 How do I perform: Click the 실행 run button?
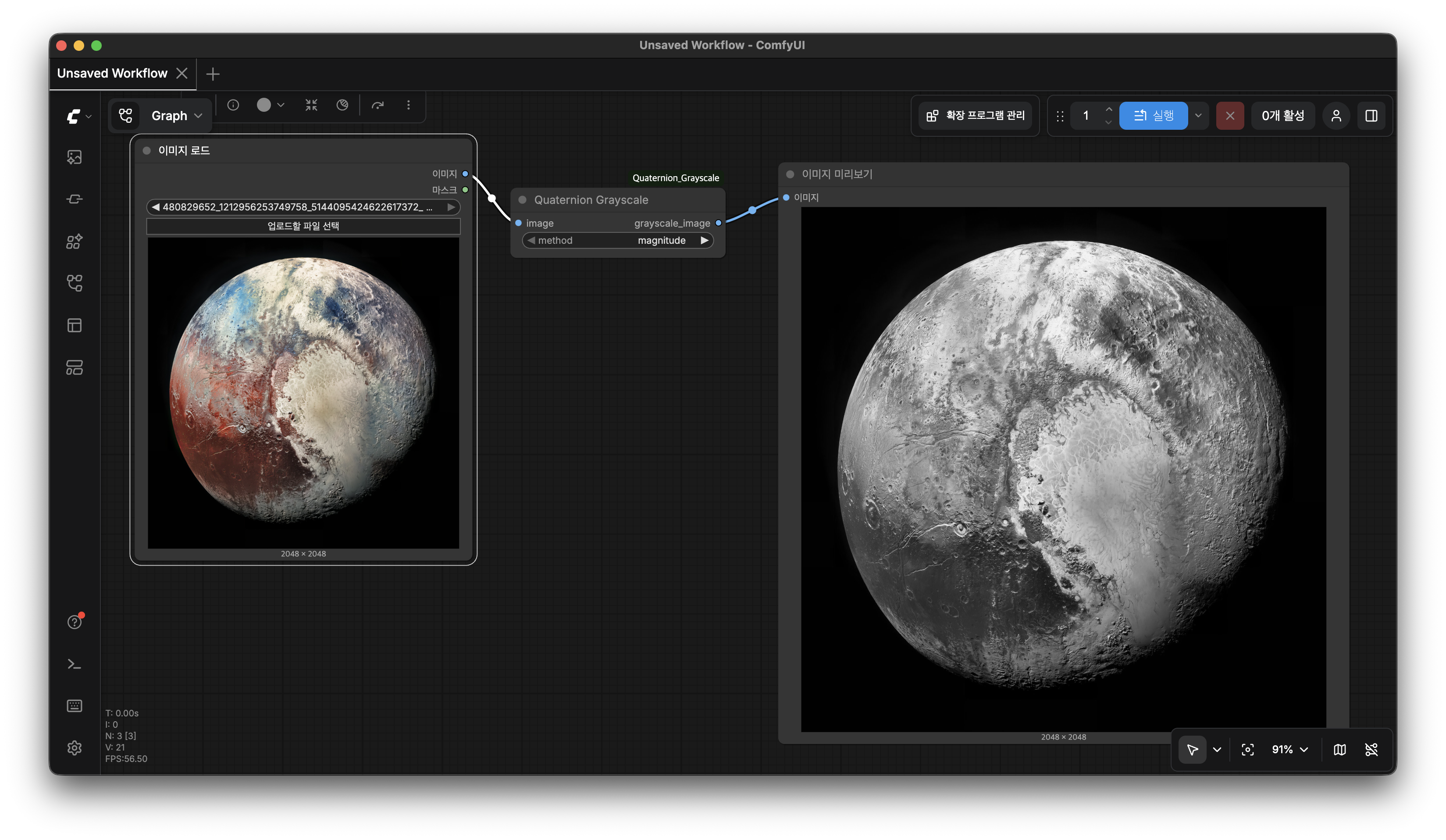pos(1154,116)
